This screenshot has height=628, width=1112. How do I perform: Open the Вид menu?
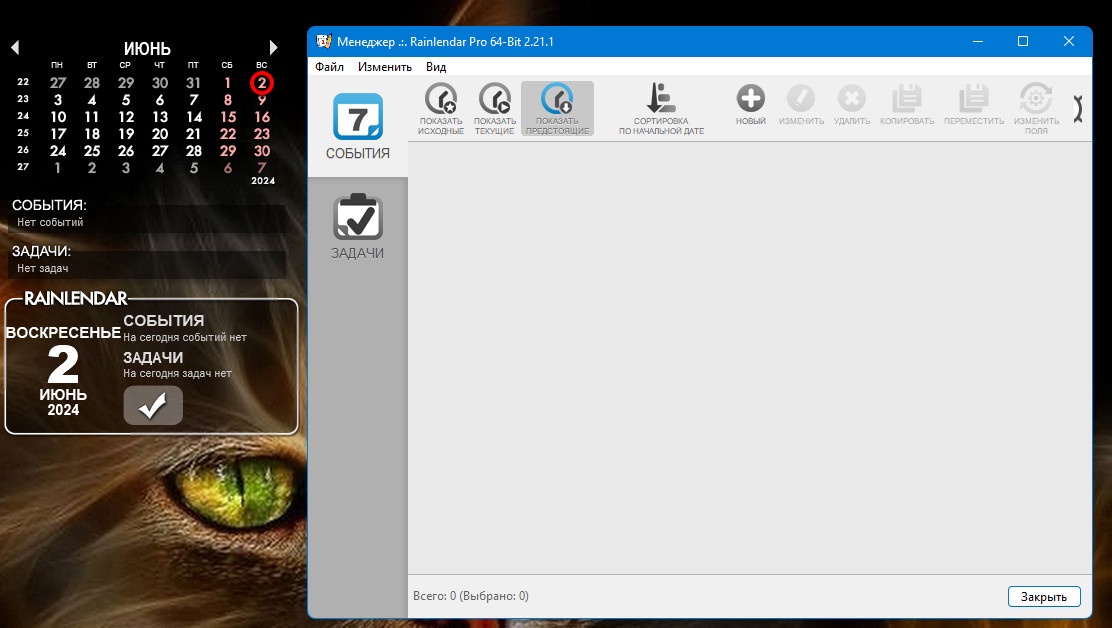point(435,67)
